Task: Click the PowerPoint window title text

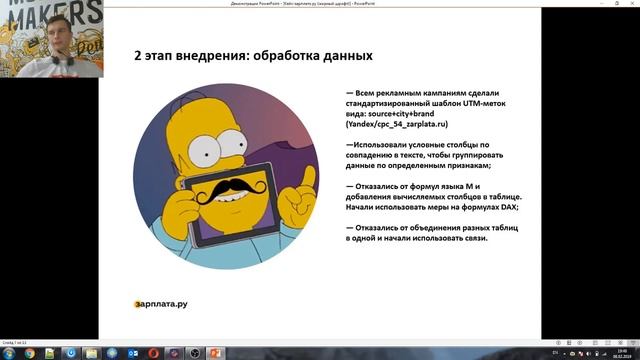Action: [x=302, y=3]
